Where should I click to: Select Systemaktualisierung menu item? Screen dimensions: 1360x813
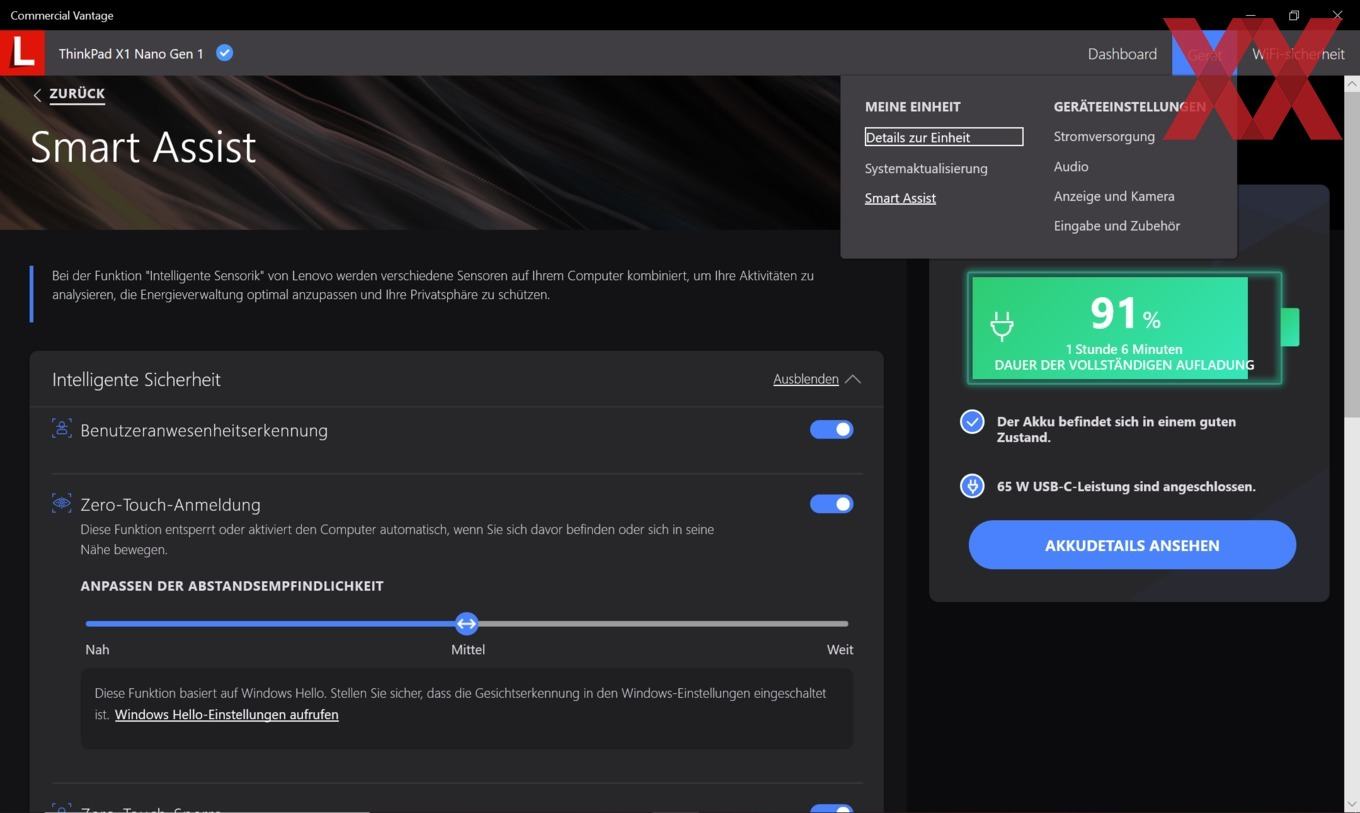(926, 168)
